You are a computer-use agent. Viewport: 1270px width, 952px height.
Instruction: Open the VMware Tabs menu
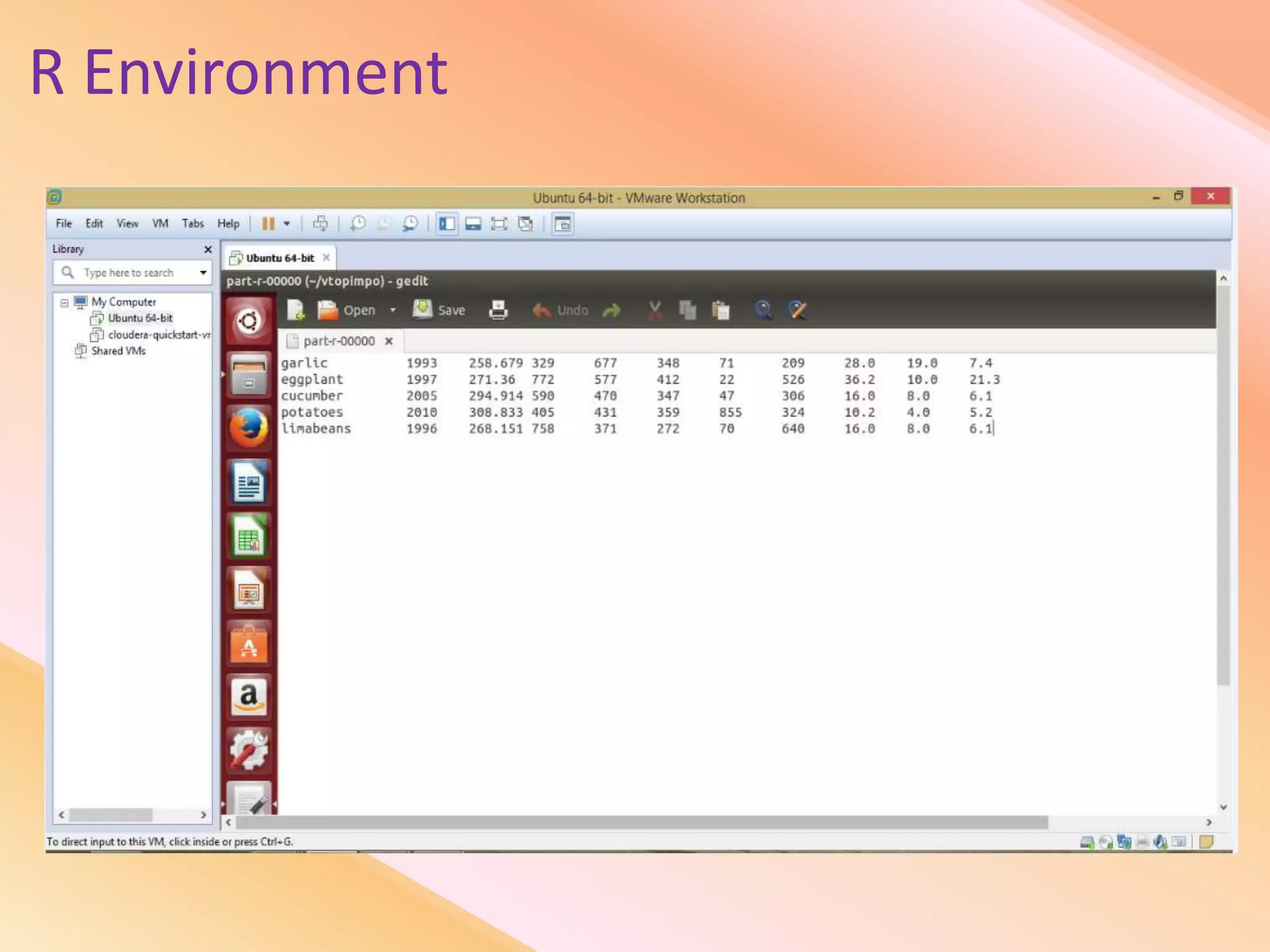[x=193, y=224]
